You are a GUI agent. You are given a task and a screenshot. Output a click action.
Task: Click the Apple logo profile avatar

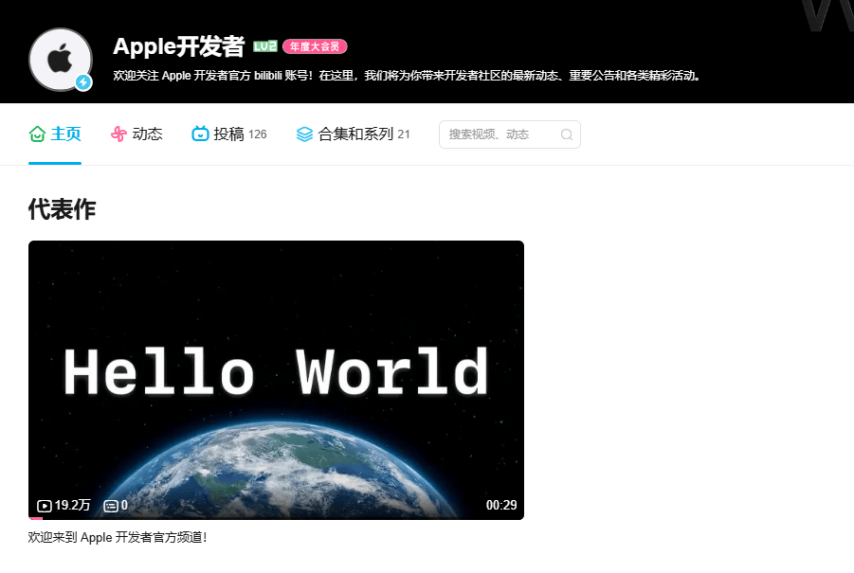(x=60, y=58)
